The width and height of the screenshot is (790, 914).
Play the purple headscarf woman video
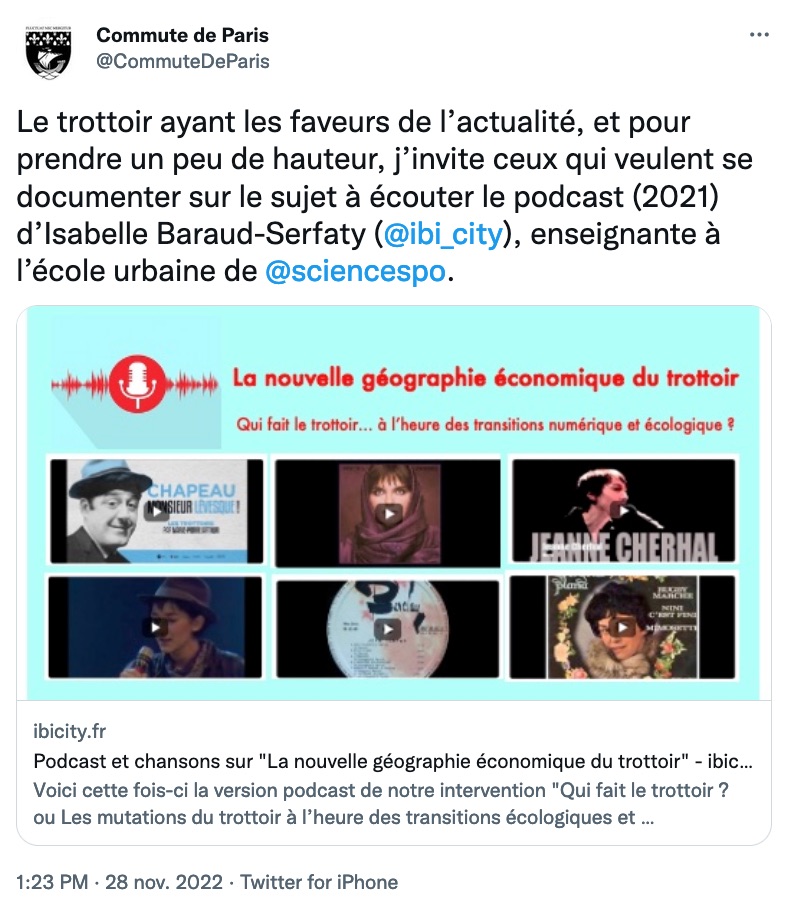(x=387, y=513)
